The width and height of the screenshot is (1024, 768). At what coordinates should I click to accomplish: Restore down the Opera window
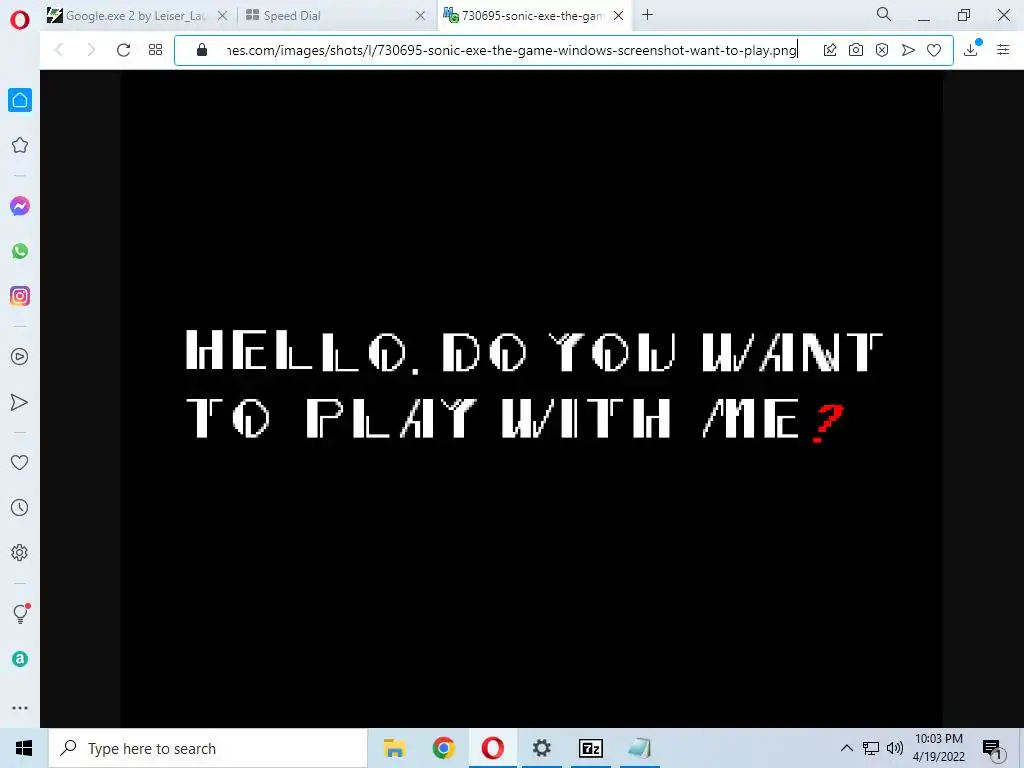[x=963, y=16]
